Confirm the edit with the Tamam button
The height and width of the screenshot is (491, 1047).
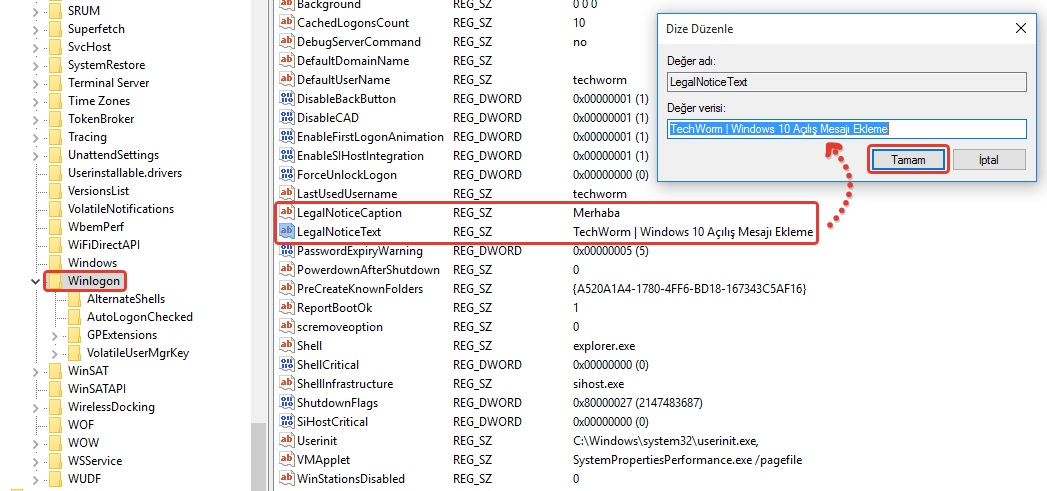point(908,160)
